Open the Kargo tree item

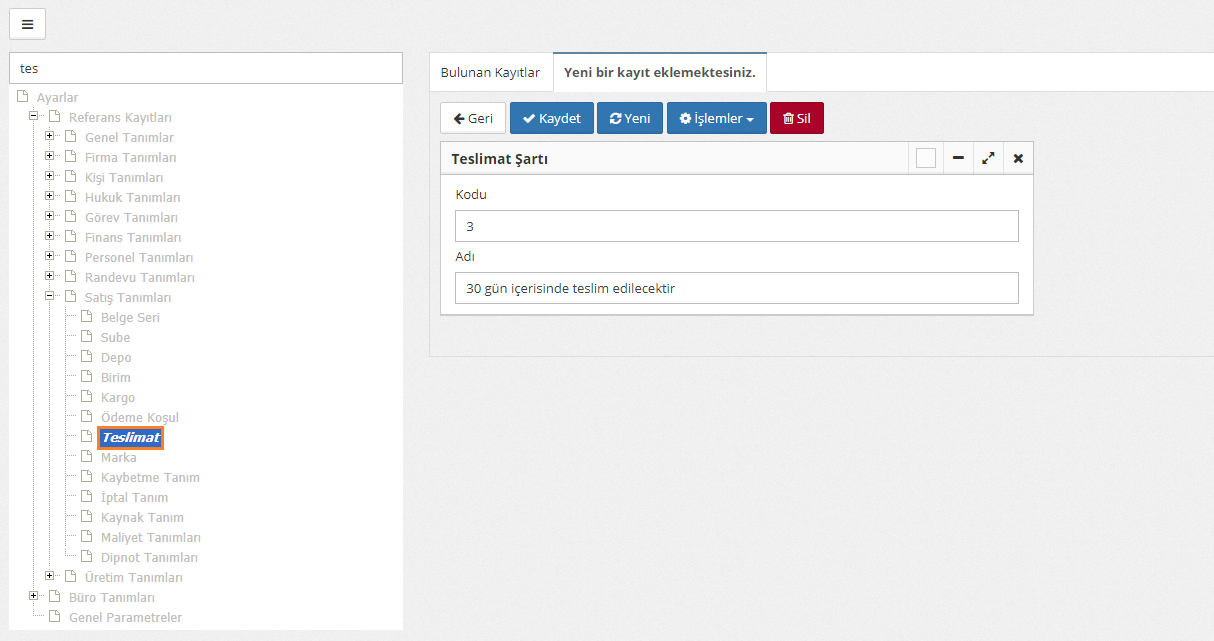coord(117,397)
